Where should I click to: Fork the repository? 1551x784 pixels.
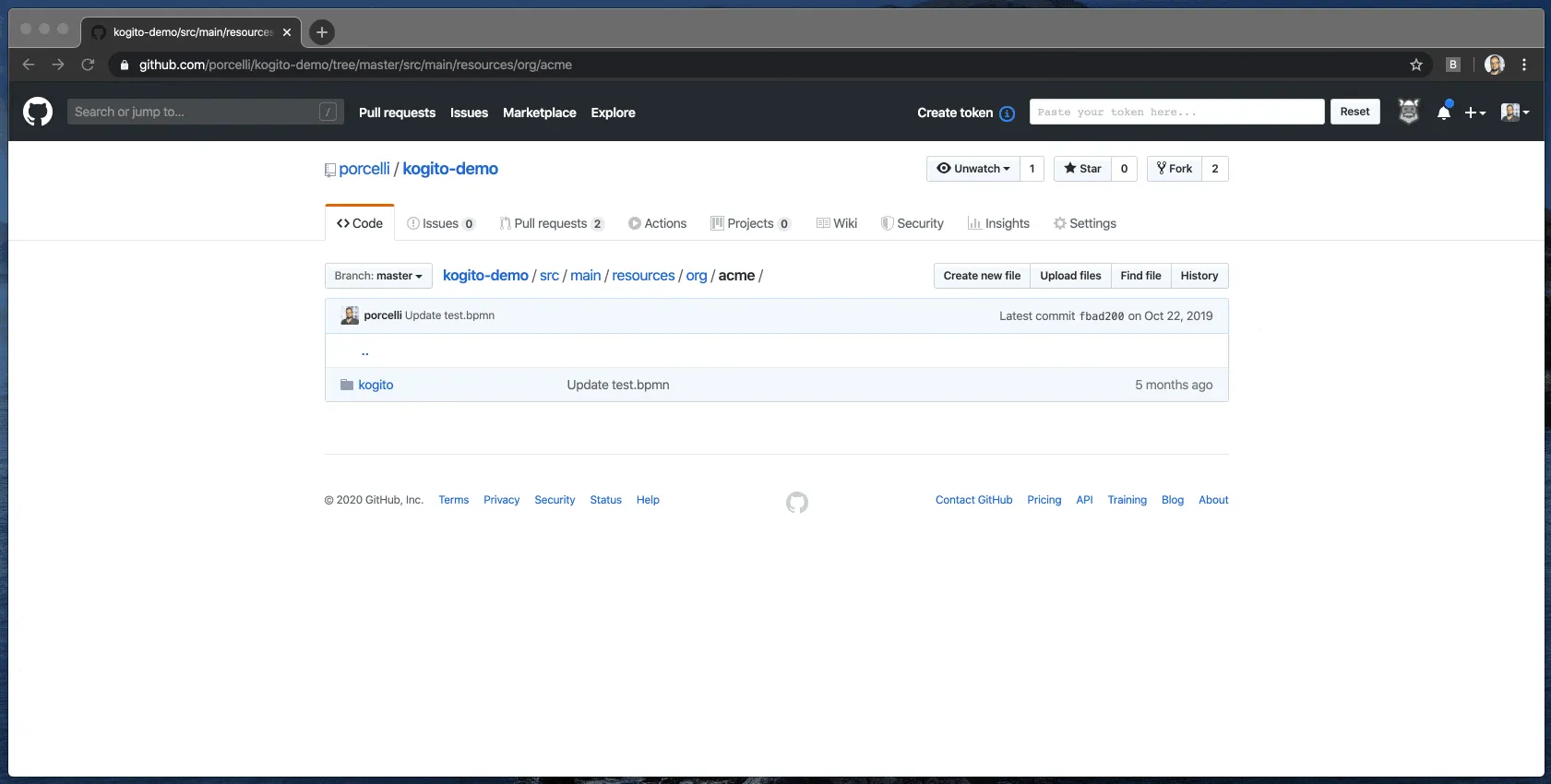click(1175, 169)
